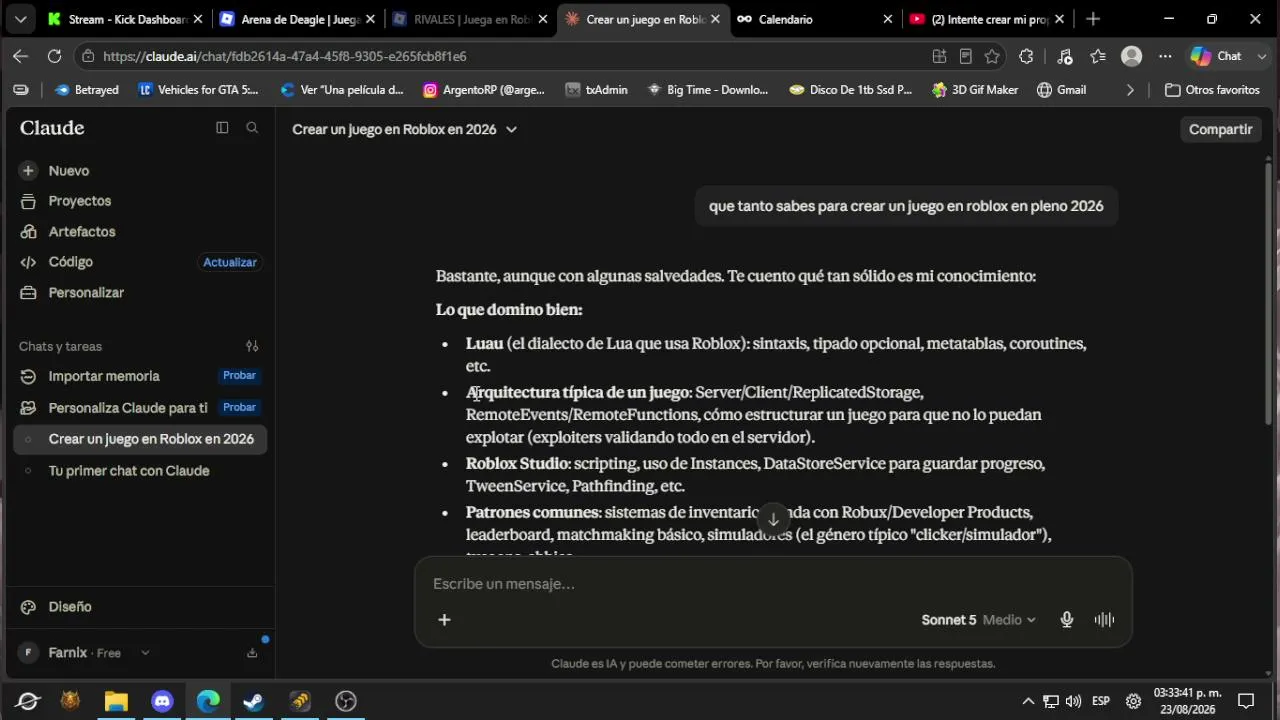This screenshot has height=720, width=1280.
Task: Add page to favorites star icon
Action: tap(991, 56)
